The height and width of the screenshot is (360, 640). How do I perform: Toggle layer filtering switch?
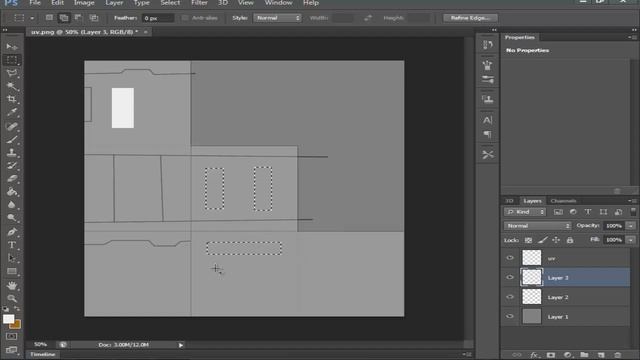(x=633, y=211)
